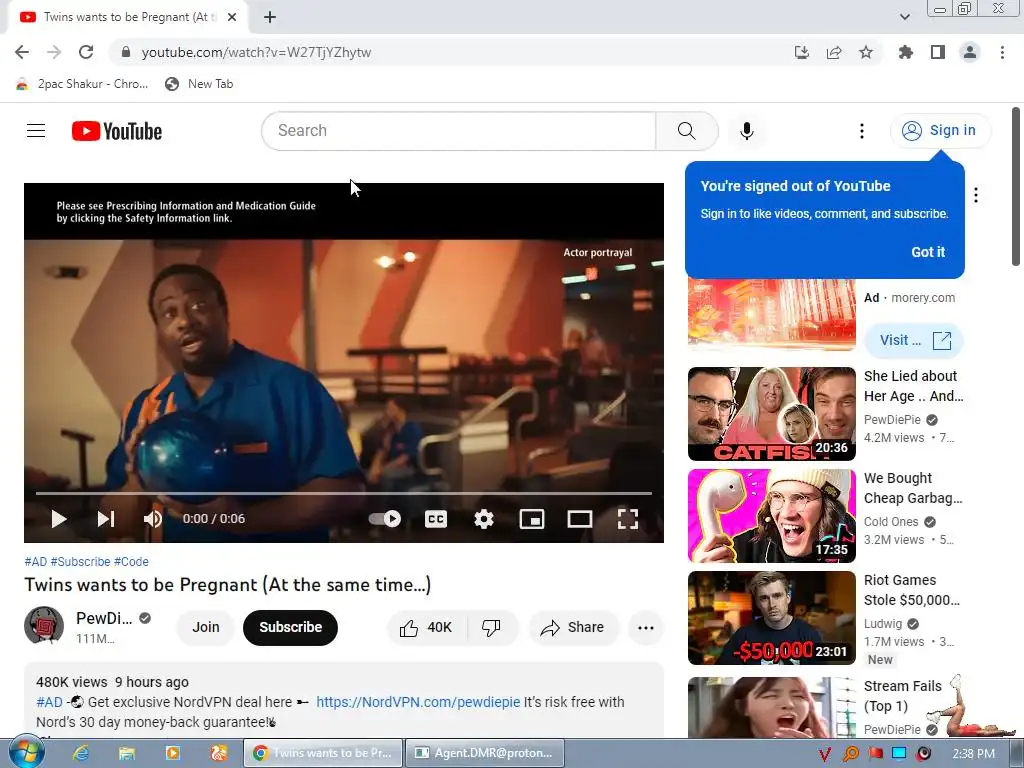This screenshot has height=768, width=1024.
Task: Install app icon in address bar
Action: tap(801, 52)
